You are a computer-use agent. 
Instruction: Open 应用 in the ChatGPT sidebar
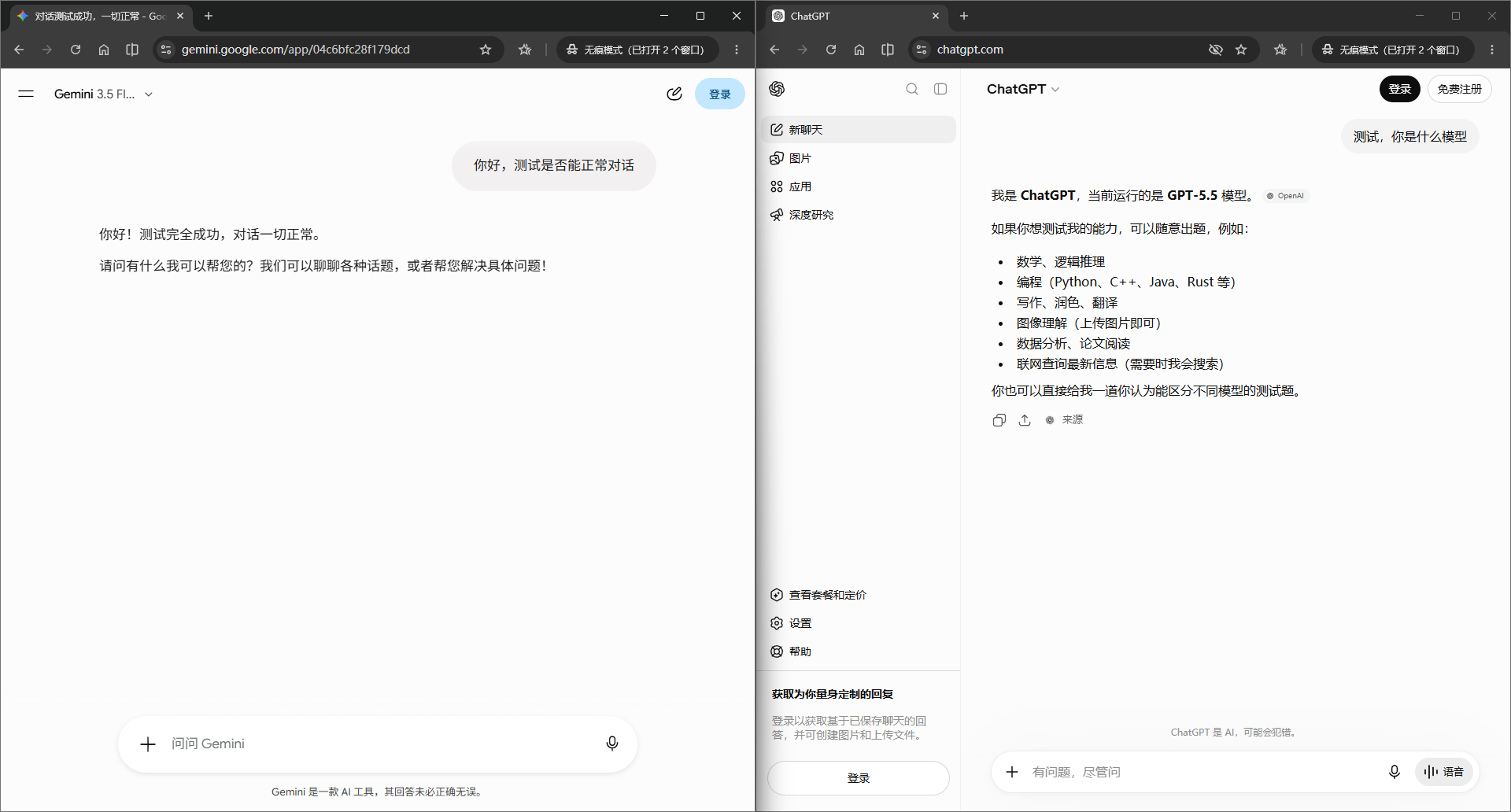[859, 186]
